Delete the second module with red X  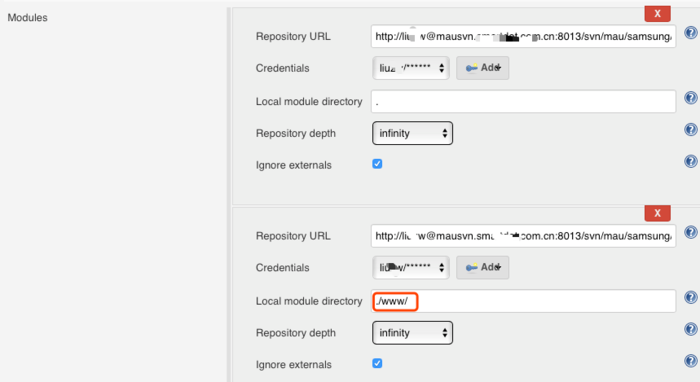point(658,213)
